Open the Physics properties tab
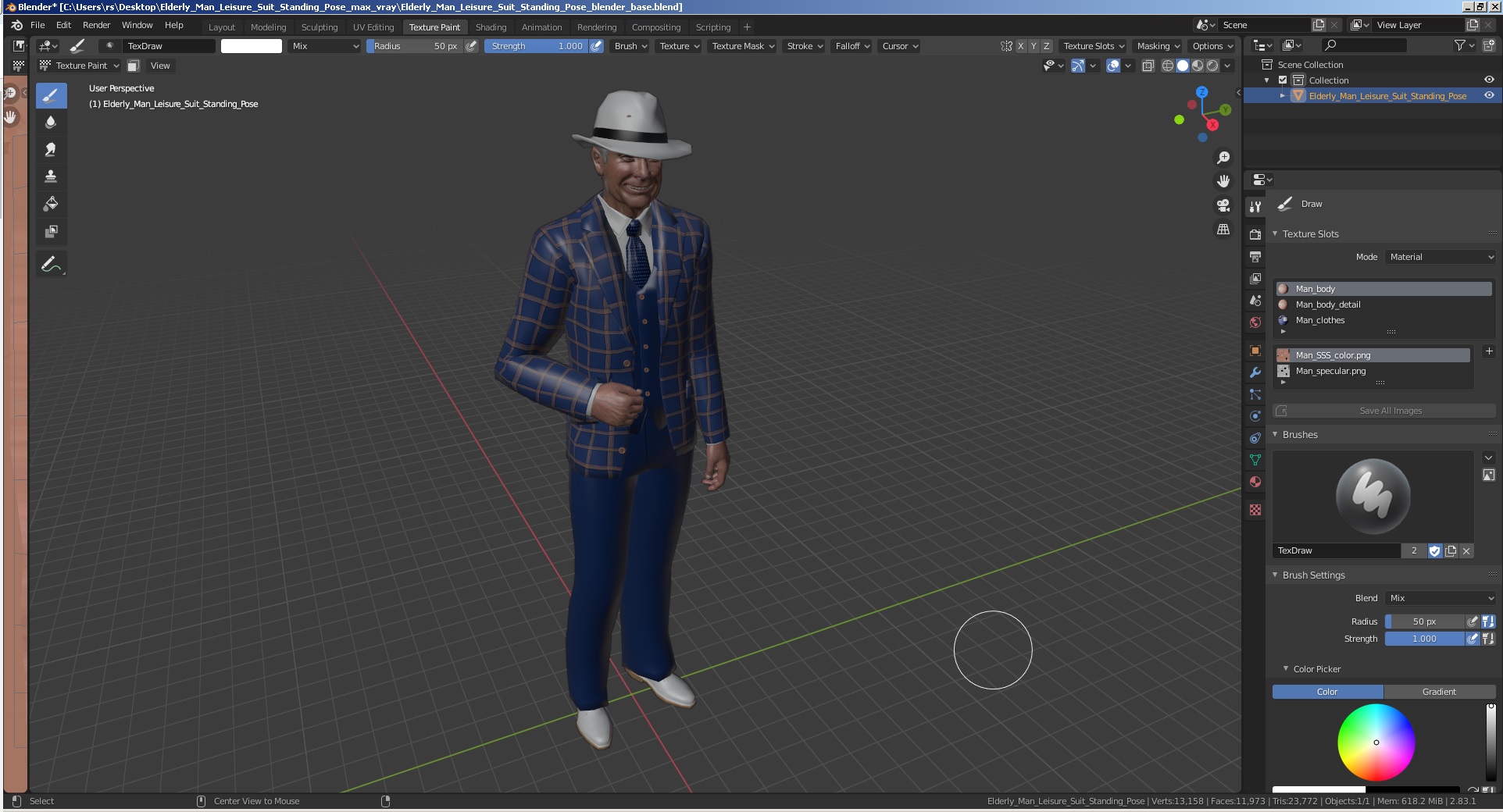 [1255, 416]
